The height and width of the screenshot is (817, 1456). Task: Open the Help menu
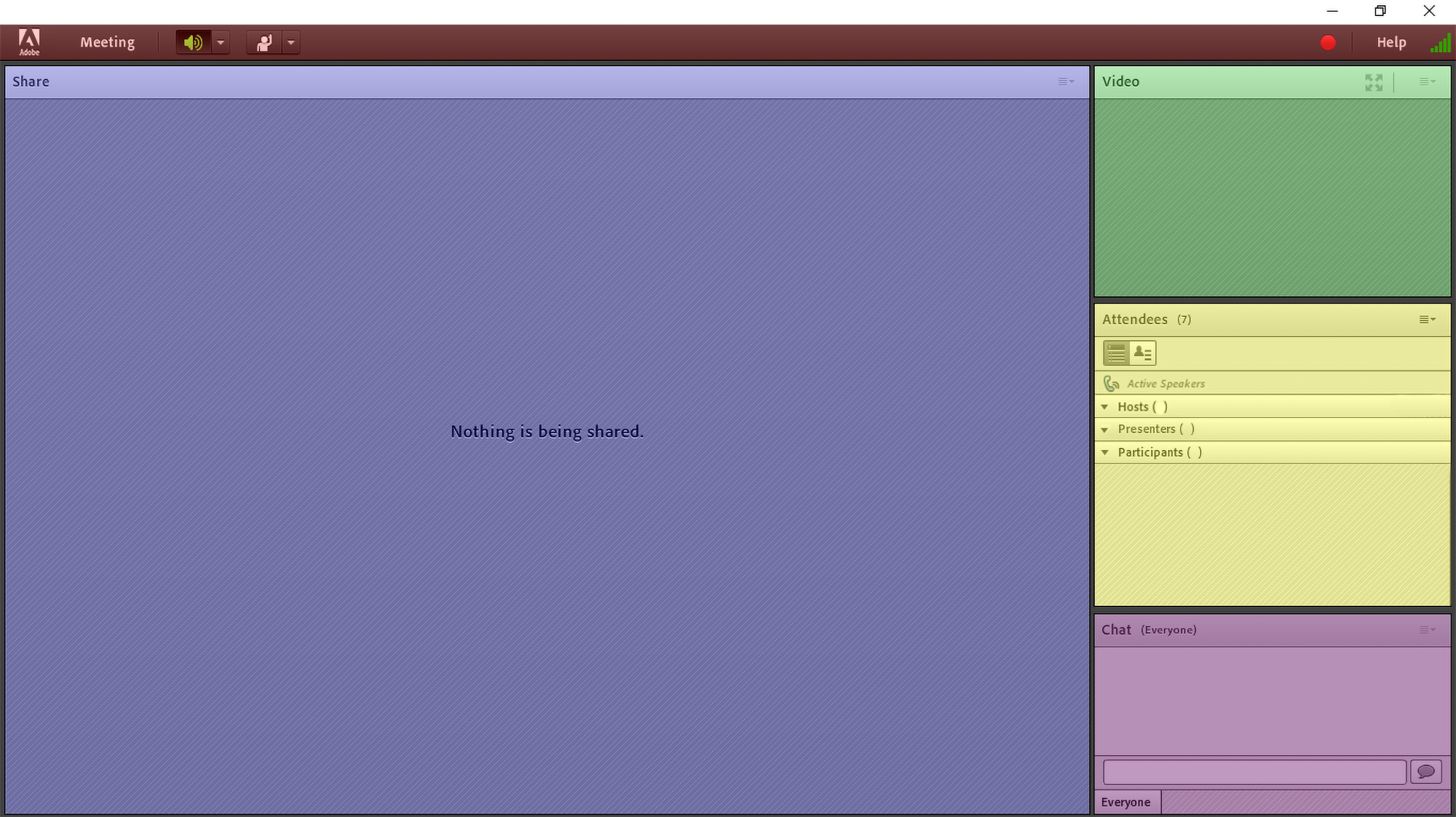1390,42
